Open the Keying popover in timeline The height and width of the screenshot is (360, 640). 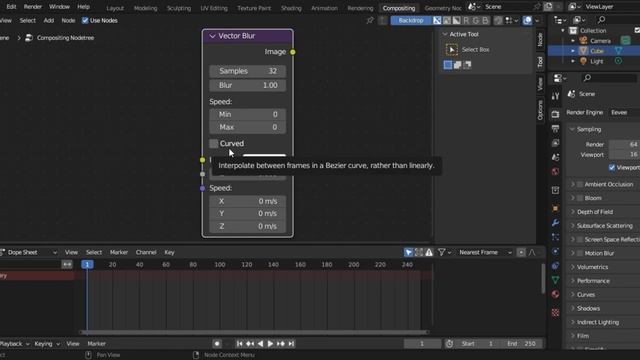tap(47, 344)
